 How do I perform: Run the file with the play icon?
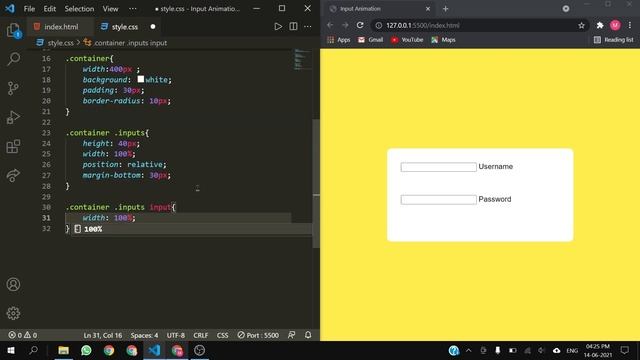(278, 27)
